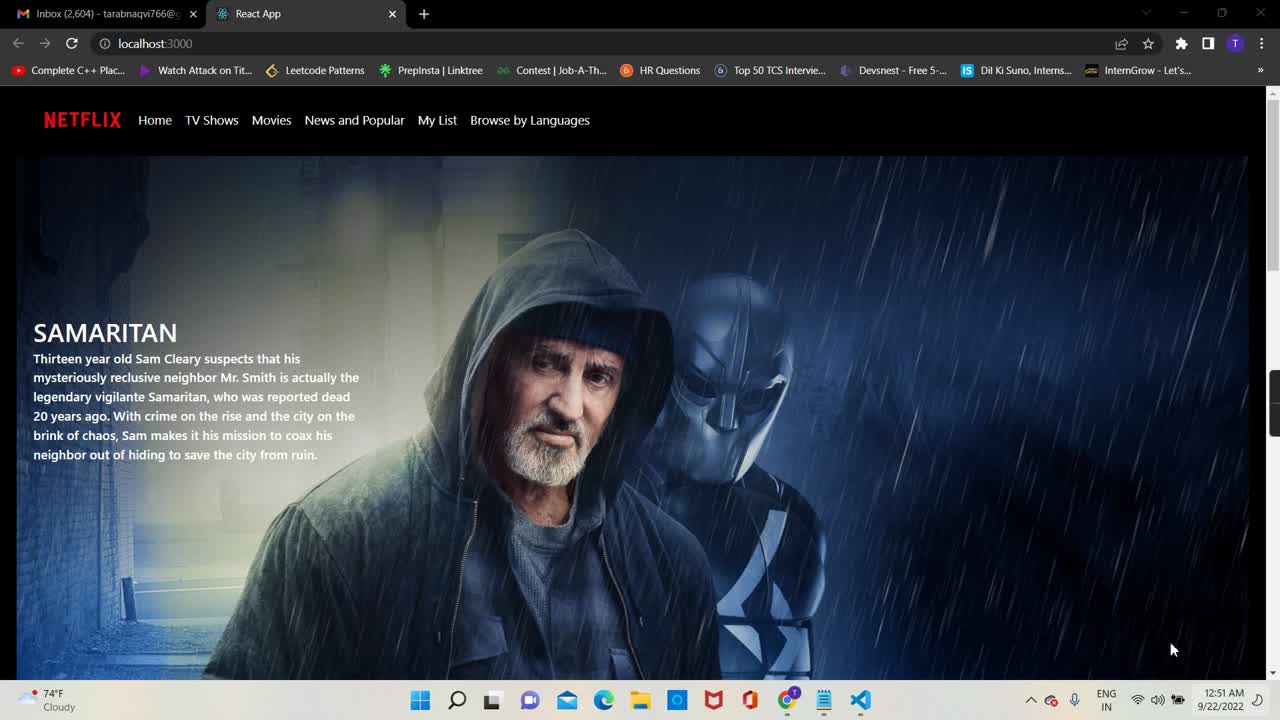This screenshot has width=1280, height=720.
Task: Open the Windows Start menu
Action: 420,700
